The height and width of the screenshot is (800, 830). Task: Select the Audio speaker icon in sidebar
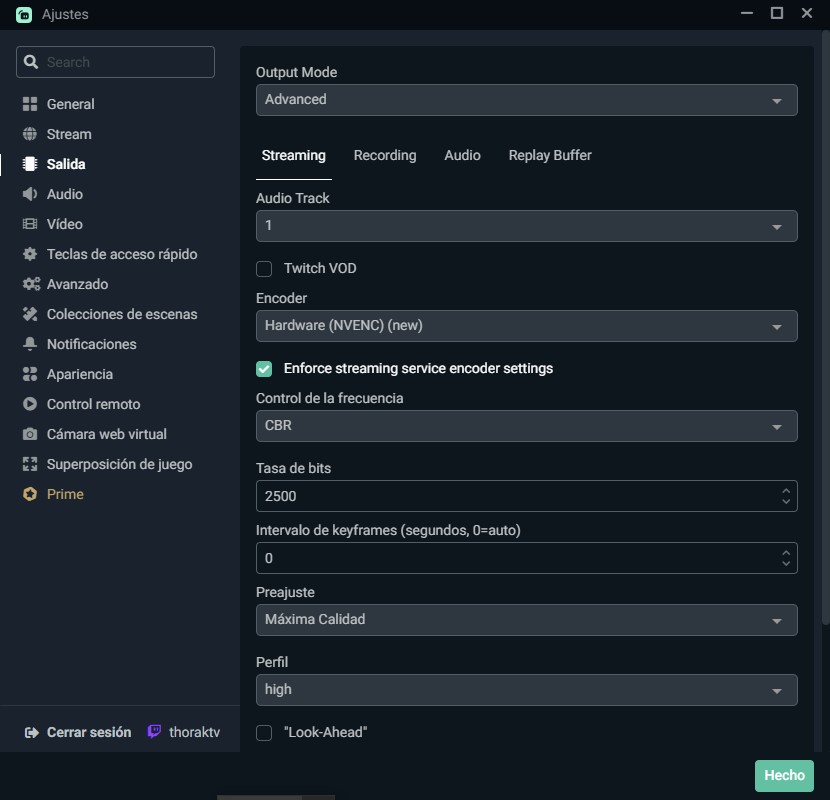point(30,194)
